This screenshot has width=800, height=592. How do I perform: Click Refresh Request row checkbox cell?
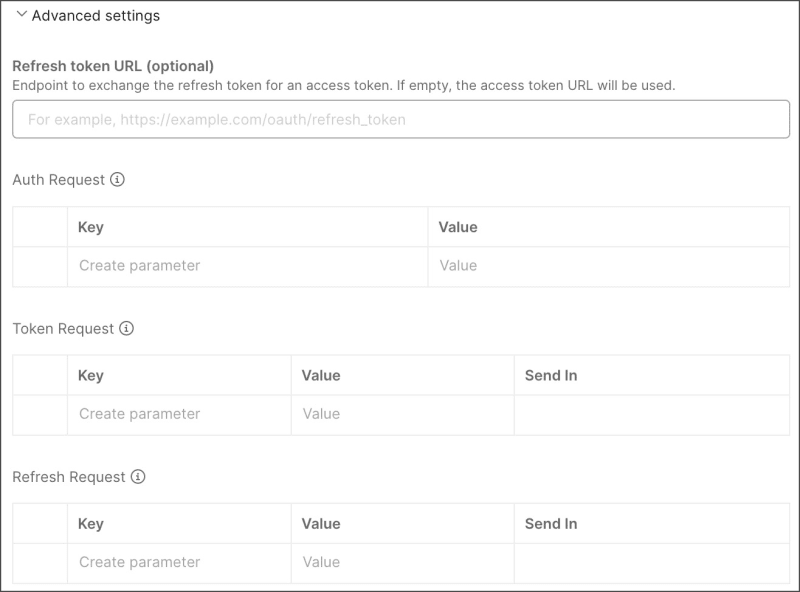pyautogui.click(x=40, y=562)
